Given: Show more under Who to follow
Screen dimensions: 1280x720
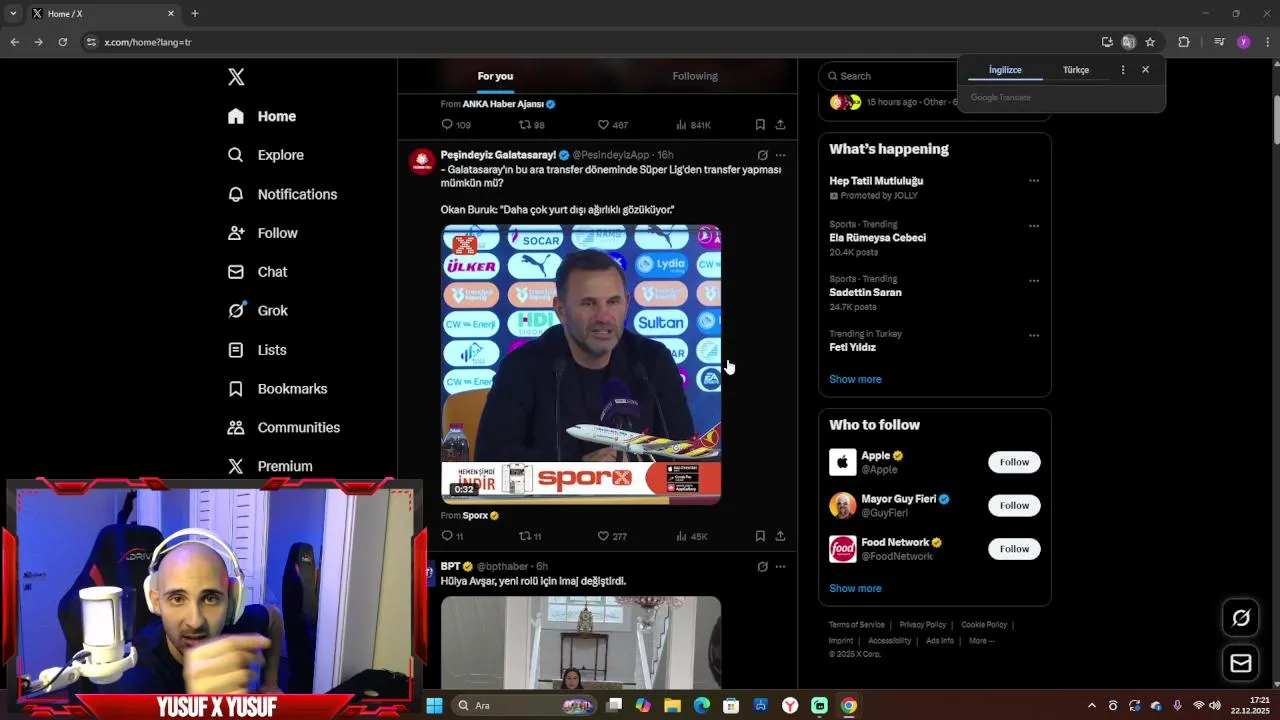Looking at the screenshot, I should (855, 588).
